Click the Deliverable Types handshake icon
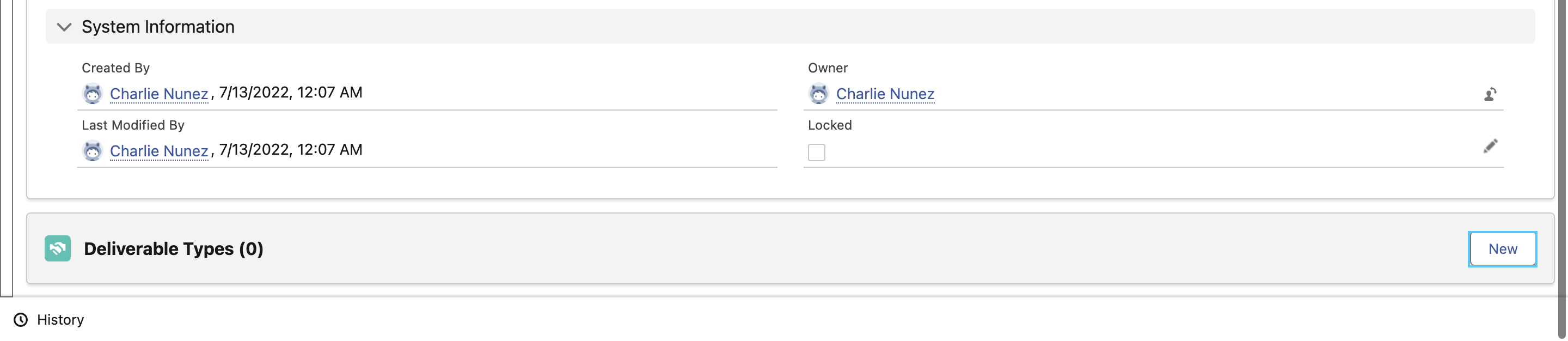This screenshot has height=341, width=1568. click(x=58, y=248)
